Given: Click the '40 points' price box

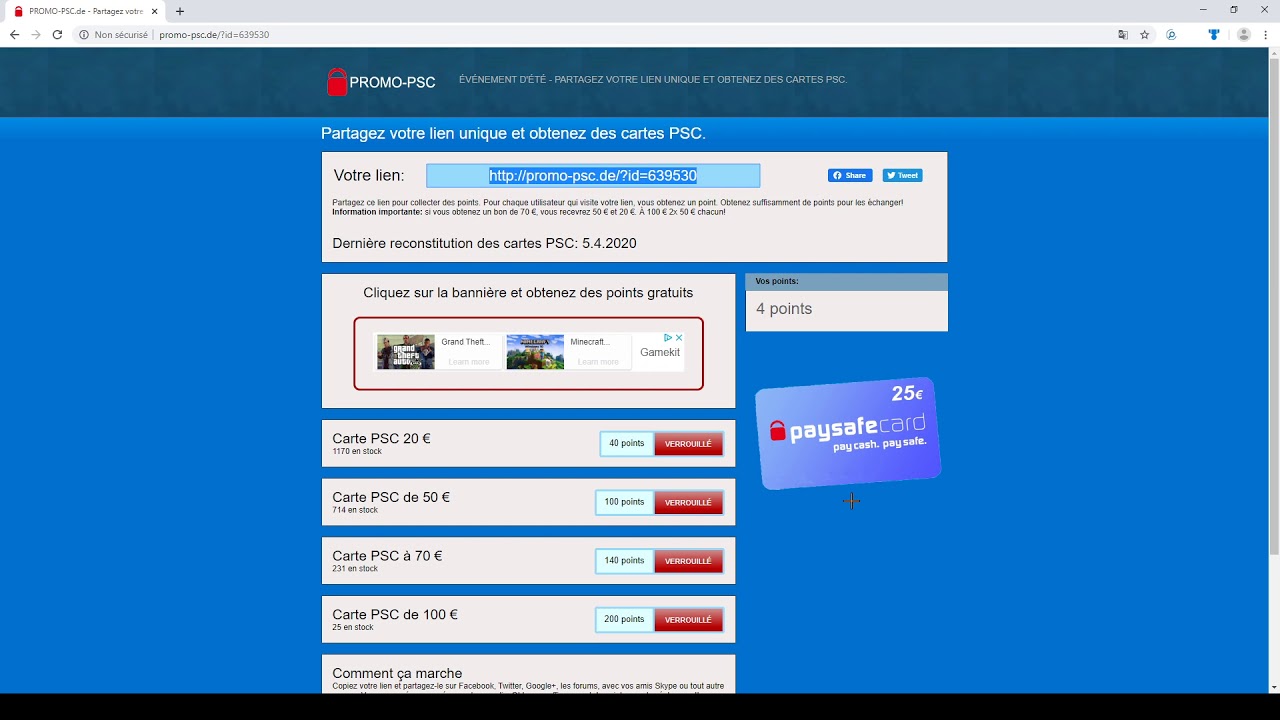Looking at the screenshot, I should pos(627,444).
